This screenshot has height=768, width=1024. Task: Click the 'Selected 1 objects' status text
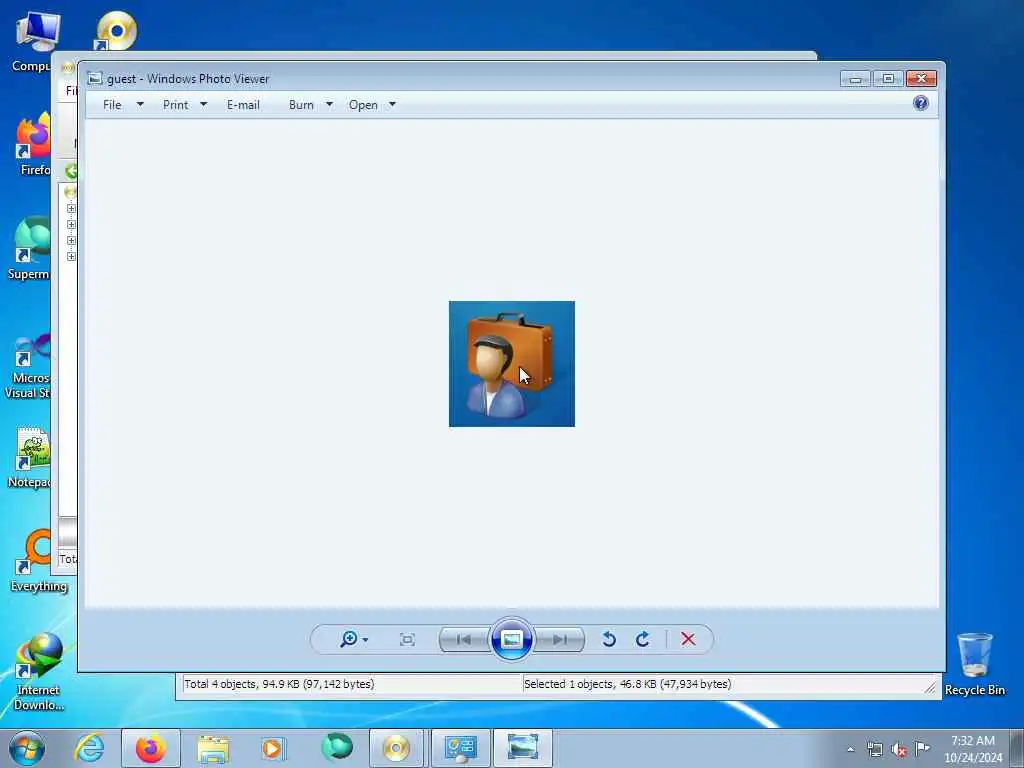pos(627,684)
